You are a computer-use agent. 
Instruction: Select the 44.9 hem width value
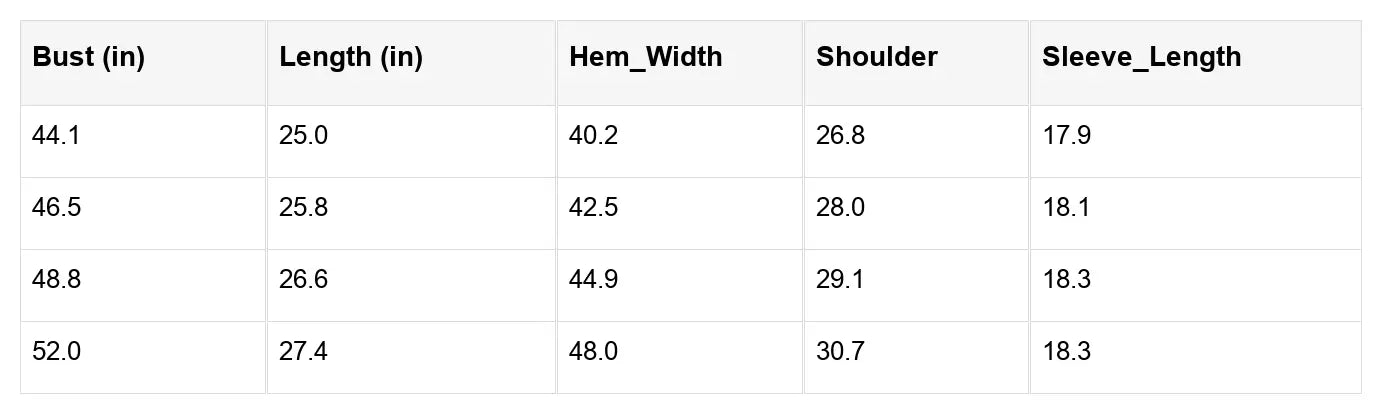pyautogui.click(x=593, y=280)
